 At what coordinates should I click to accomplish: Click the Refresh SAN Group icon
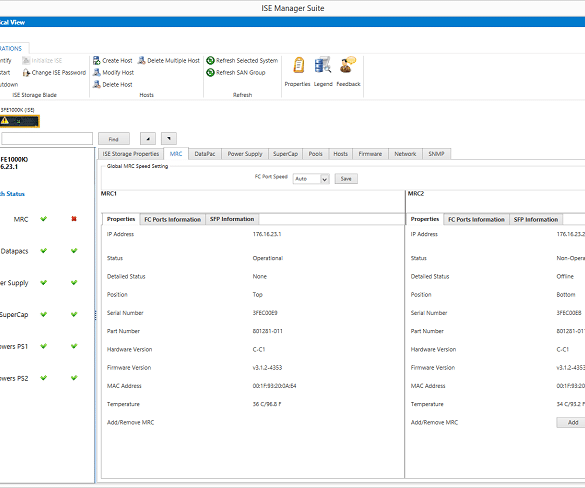[x=210, y=72]
